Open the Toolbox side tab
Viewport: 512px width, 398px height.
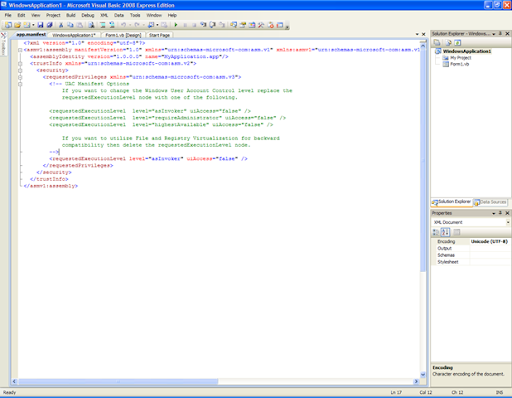click(x=3, y=44)
